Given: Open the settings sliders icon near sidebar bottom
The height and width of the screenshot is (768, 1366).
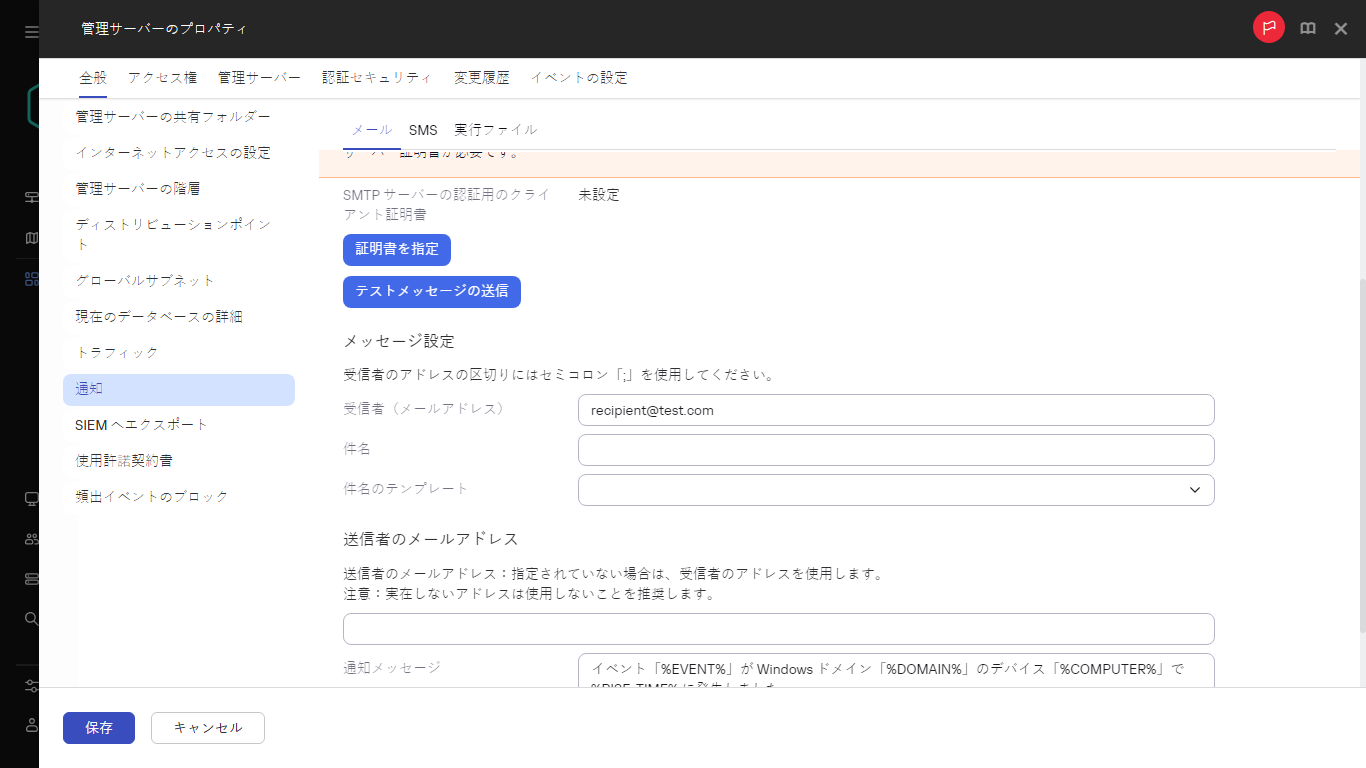Looking at the screenshot, I should 30,685.
